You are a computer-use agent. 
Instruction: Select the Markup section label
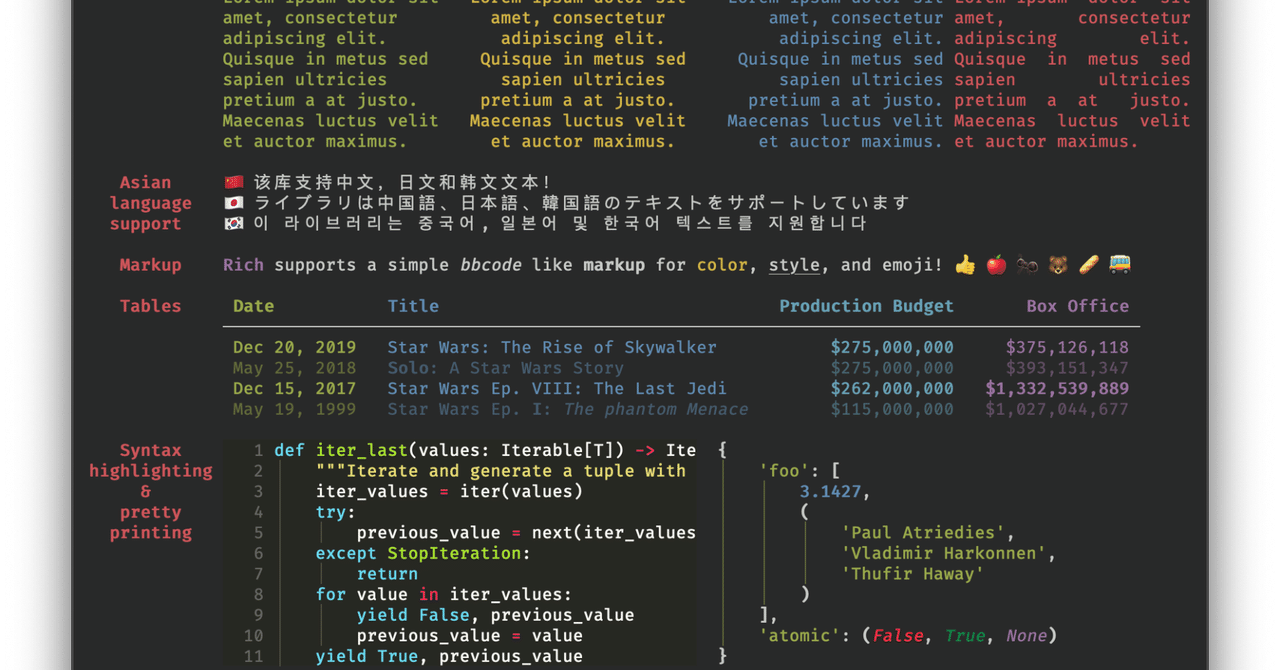(x=150, y=264)
